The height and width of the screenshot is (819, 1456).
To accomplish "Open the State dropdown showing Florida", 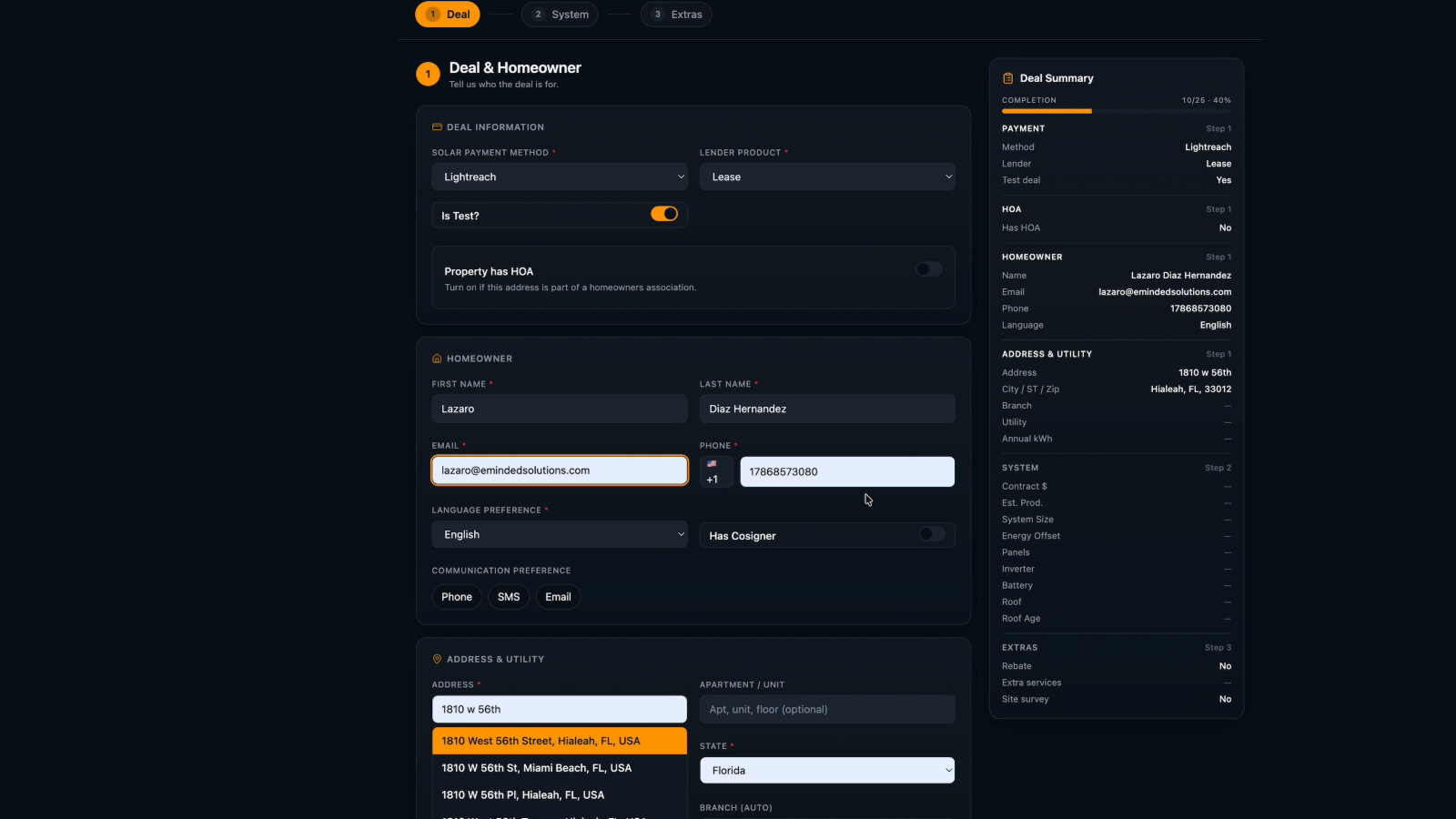I will (x=827, y=770).
